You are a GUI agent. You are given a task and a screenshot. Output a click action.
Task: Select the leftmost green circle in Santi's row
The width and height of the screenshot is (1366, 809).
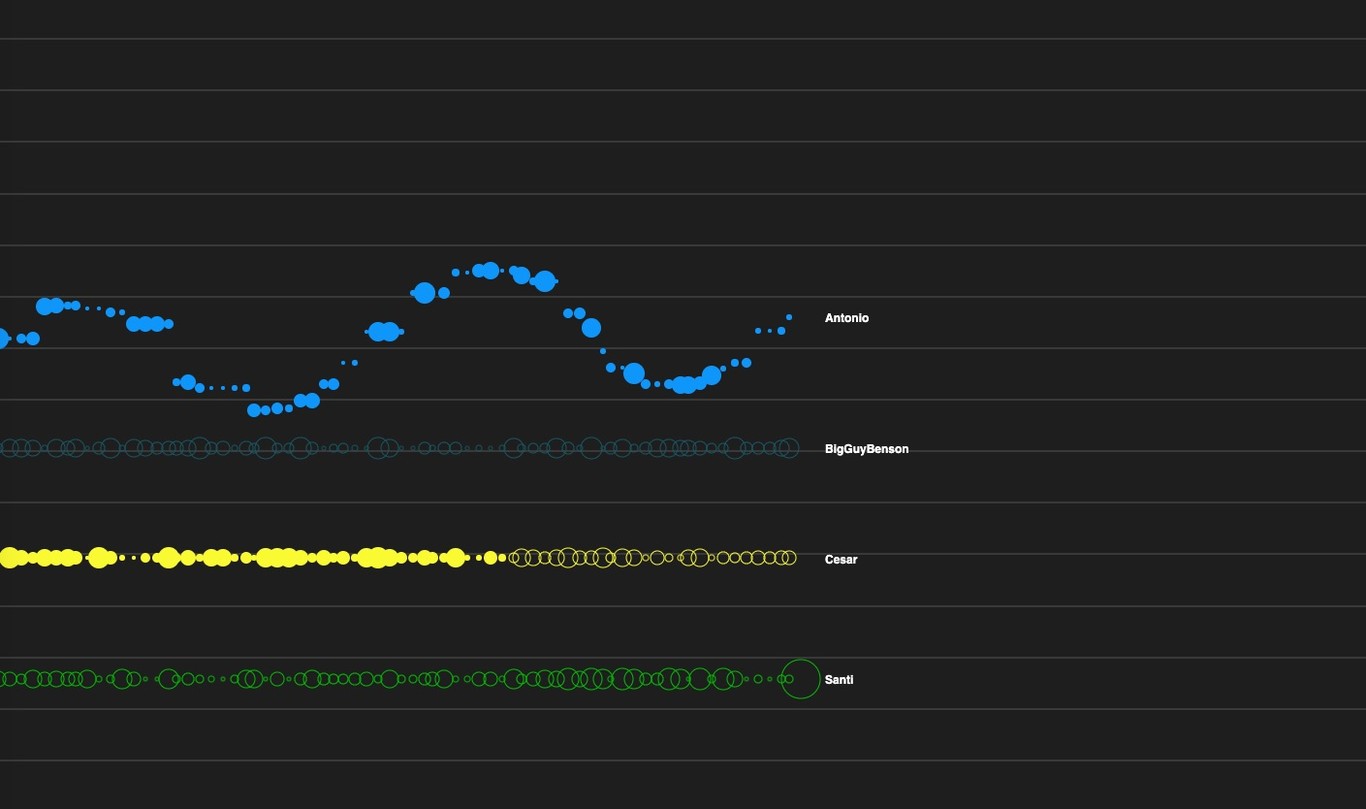[3, 679]
